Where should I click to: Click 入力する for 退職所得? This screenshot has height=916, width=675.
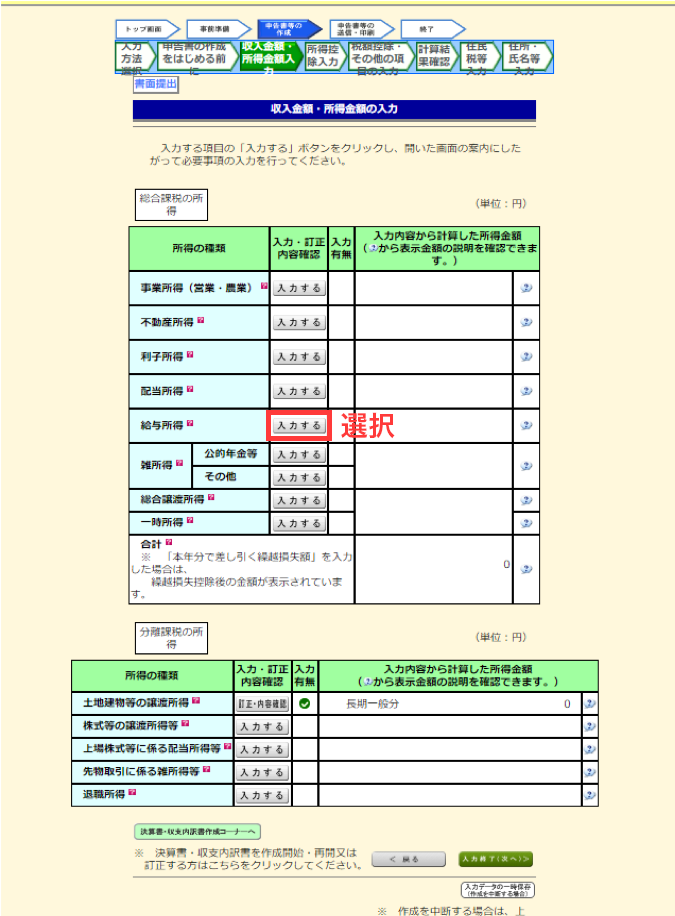tap(262, 795)
